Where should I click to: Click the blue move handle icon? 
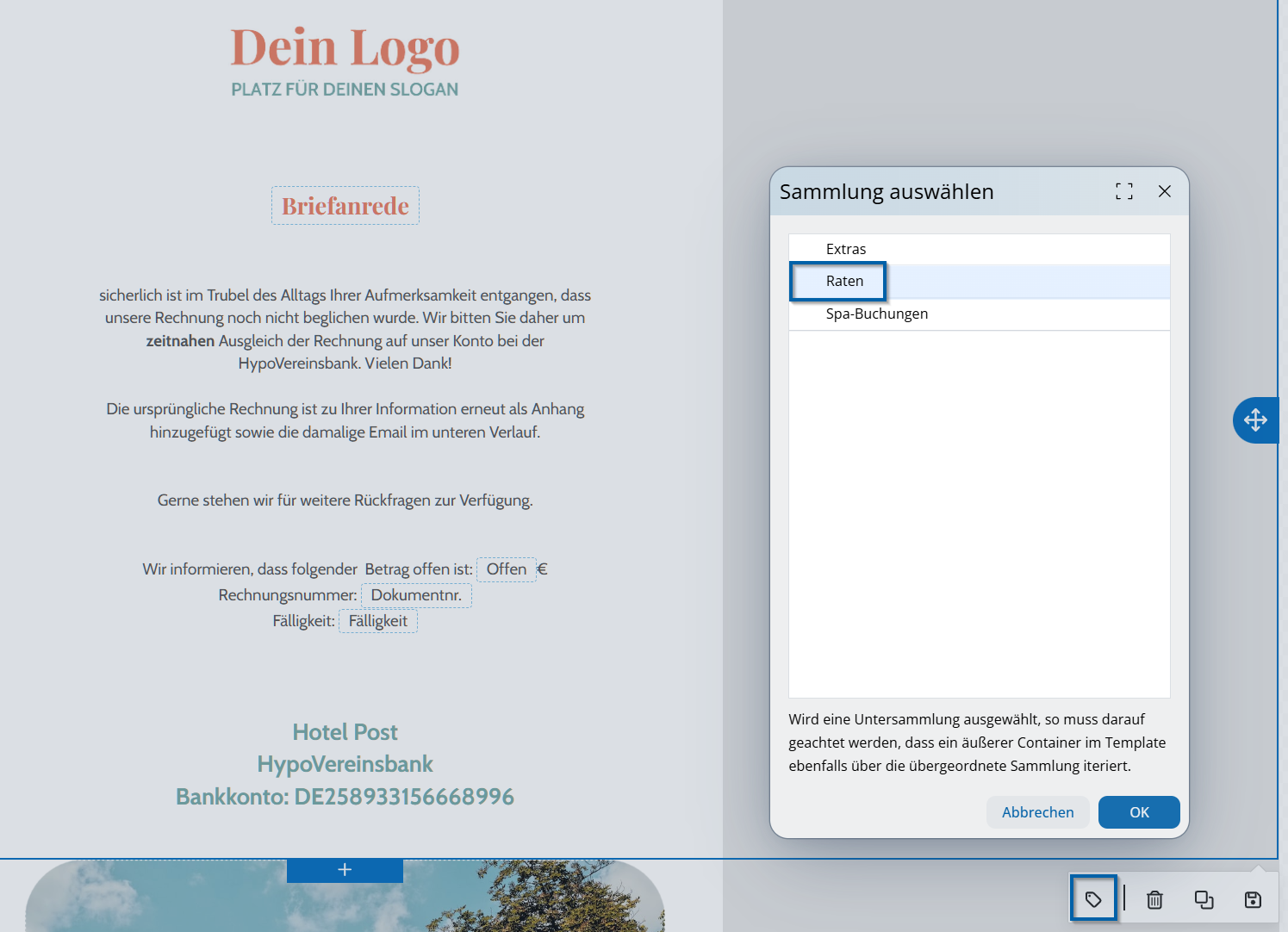tap(1255, 420)
